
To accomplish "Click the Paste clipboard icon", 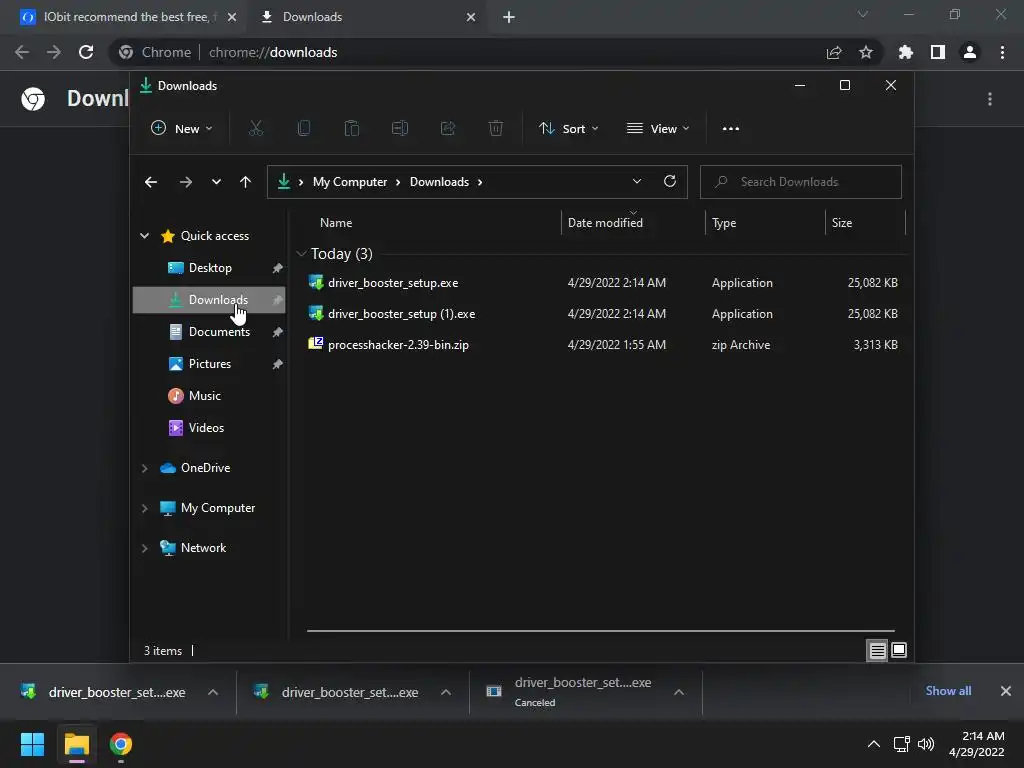I will click(351, 129).
